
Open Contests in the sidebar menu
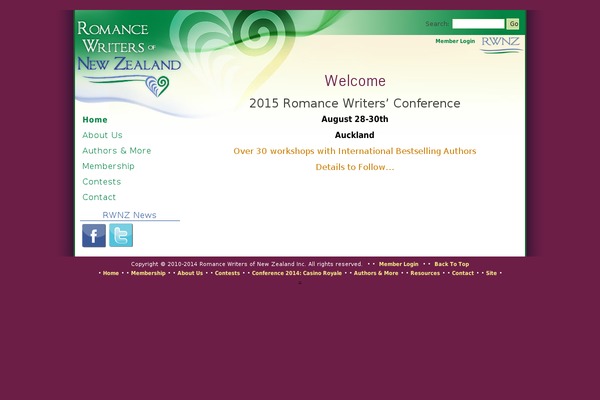(101, 182)
